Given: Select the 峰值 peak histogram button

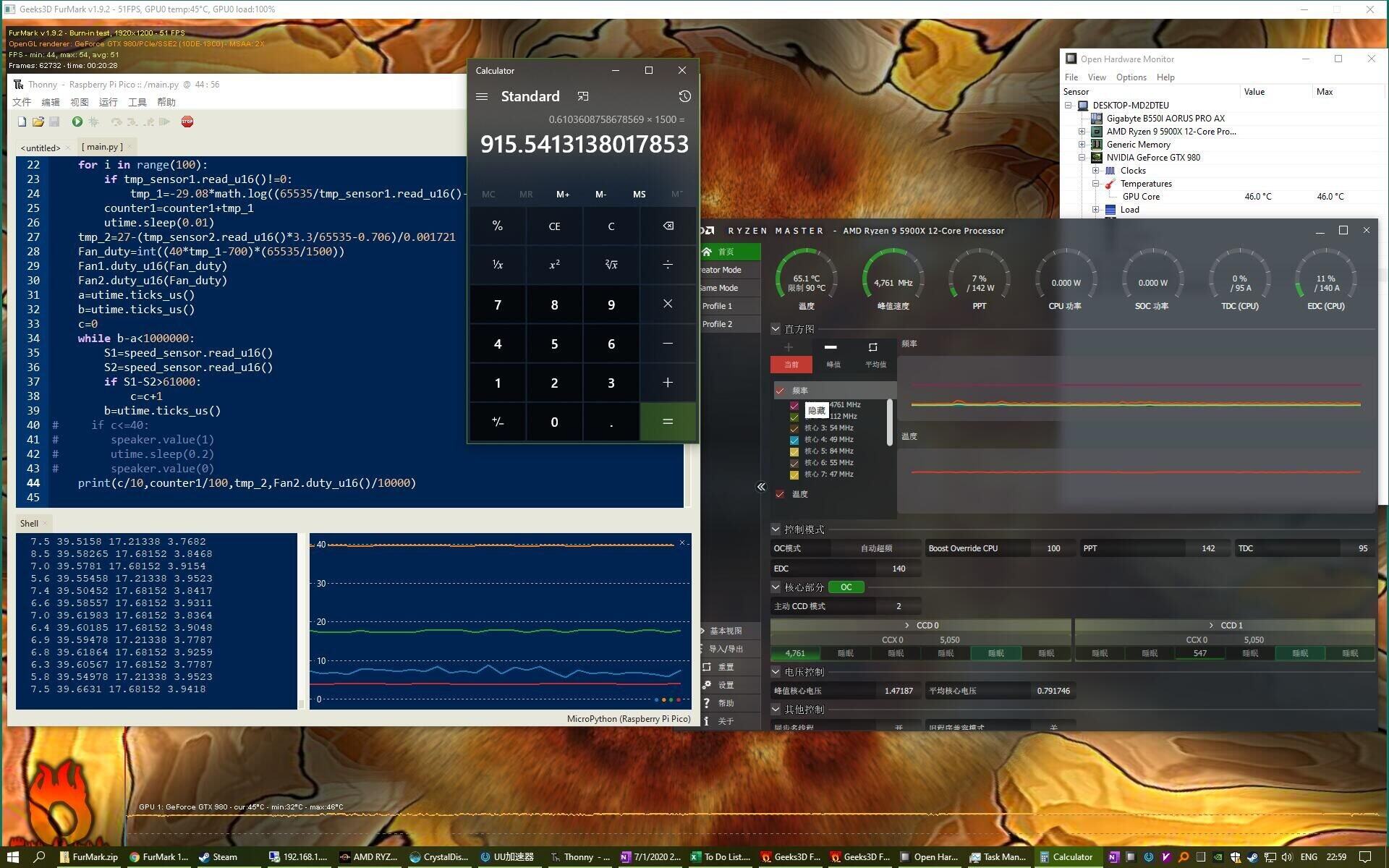Looking at the screenshot, I should pyautogui.click(x=833, y=365).
